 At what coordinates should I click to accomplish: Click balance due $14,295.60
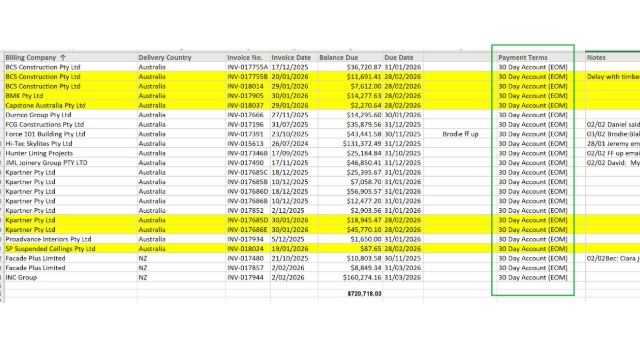coord(364,115)
